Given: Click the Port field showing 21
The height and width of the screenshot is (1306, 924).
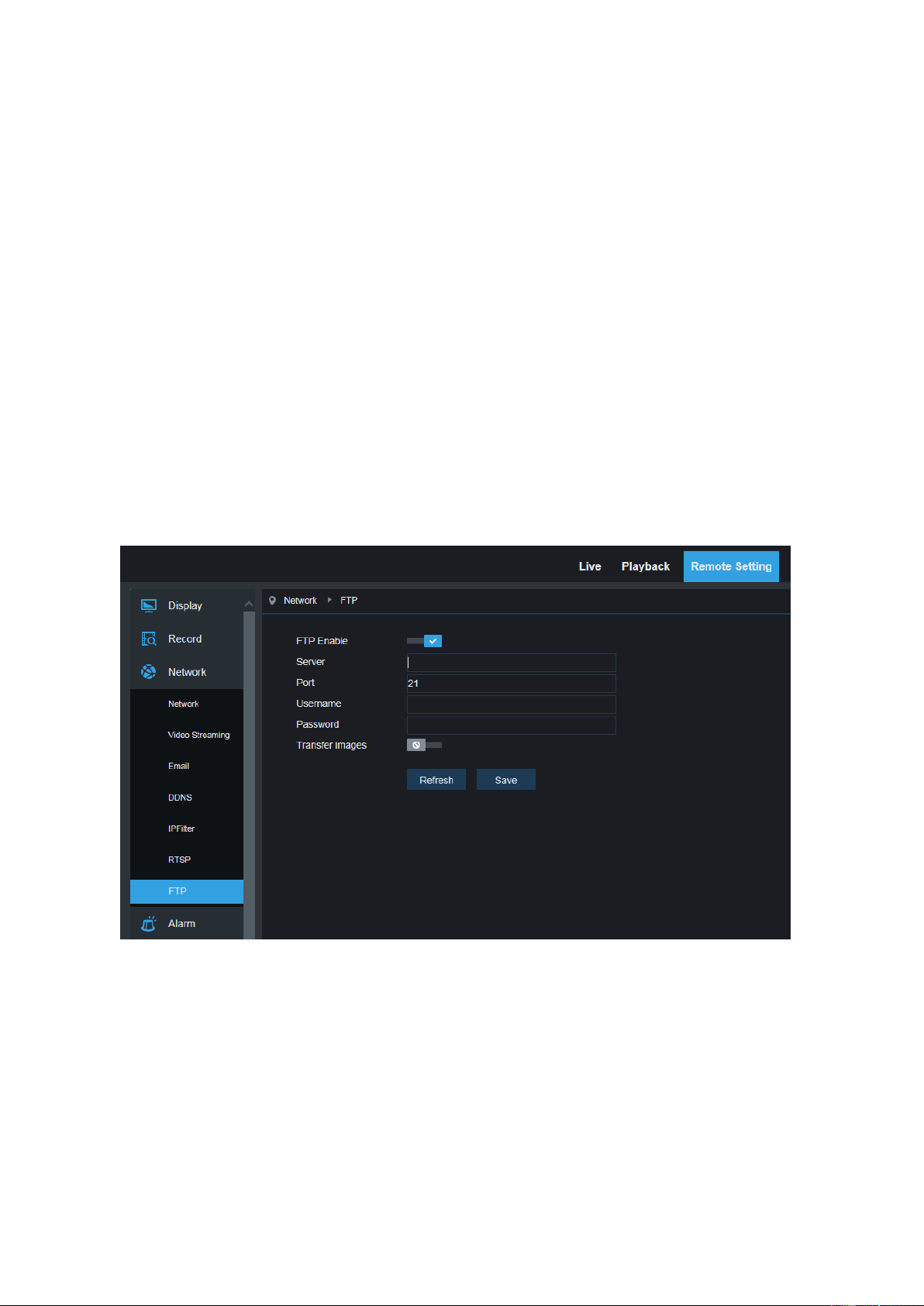Looking at the screenshot, I should click(x=512, y=683).
